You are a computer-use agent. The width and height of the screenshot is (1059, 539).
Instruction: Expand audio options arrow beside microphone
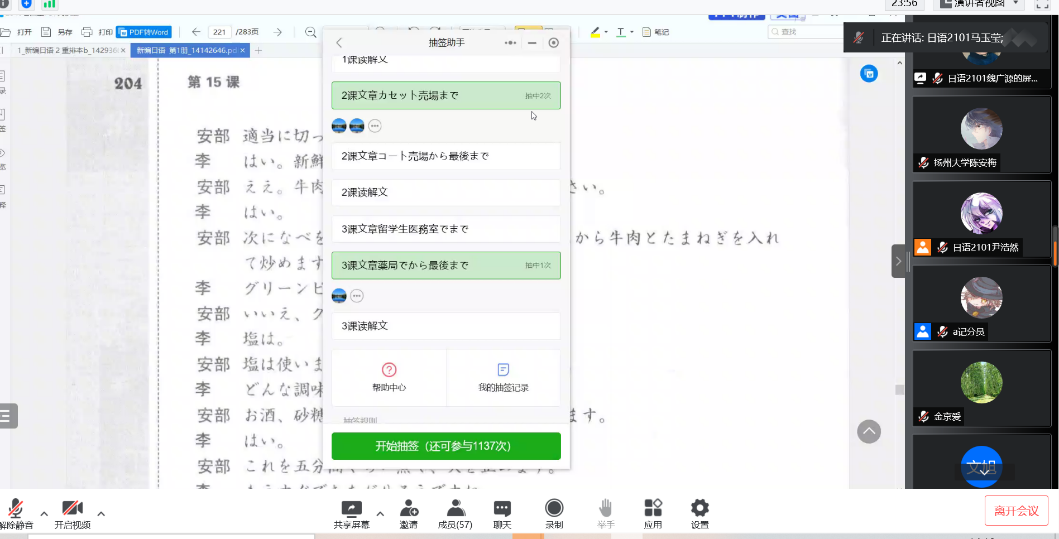44,513
